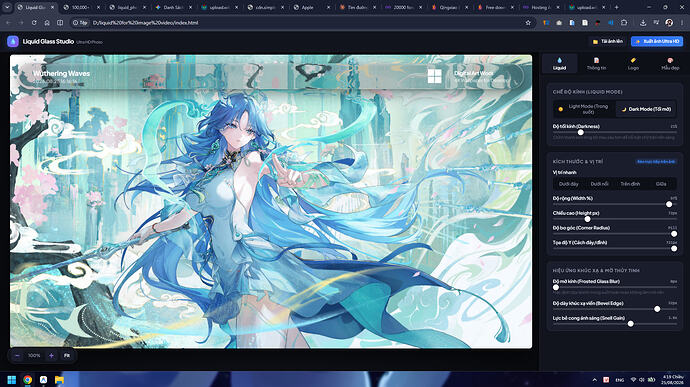Open the Liquid tab with droplet icon

click(559, 64)
